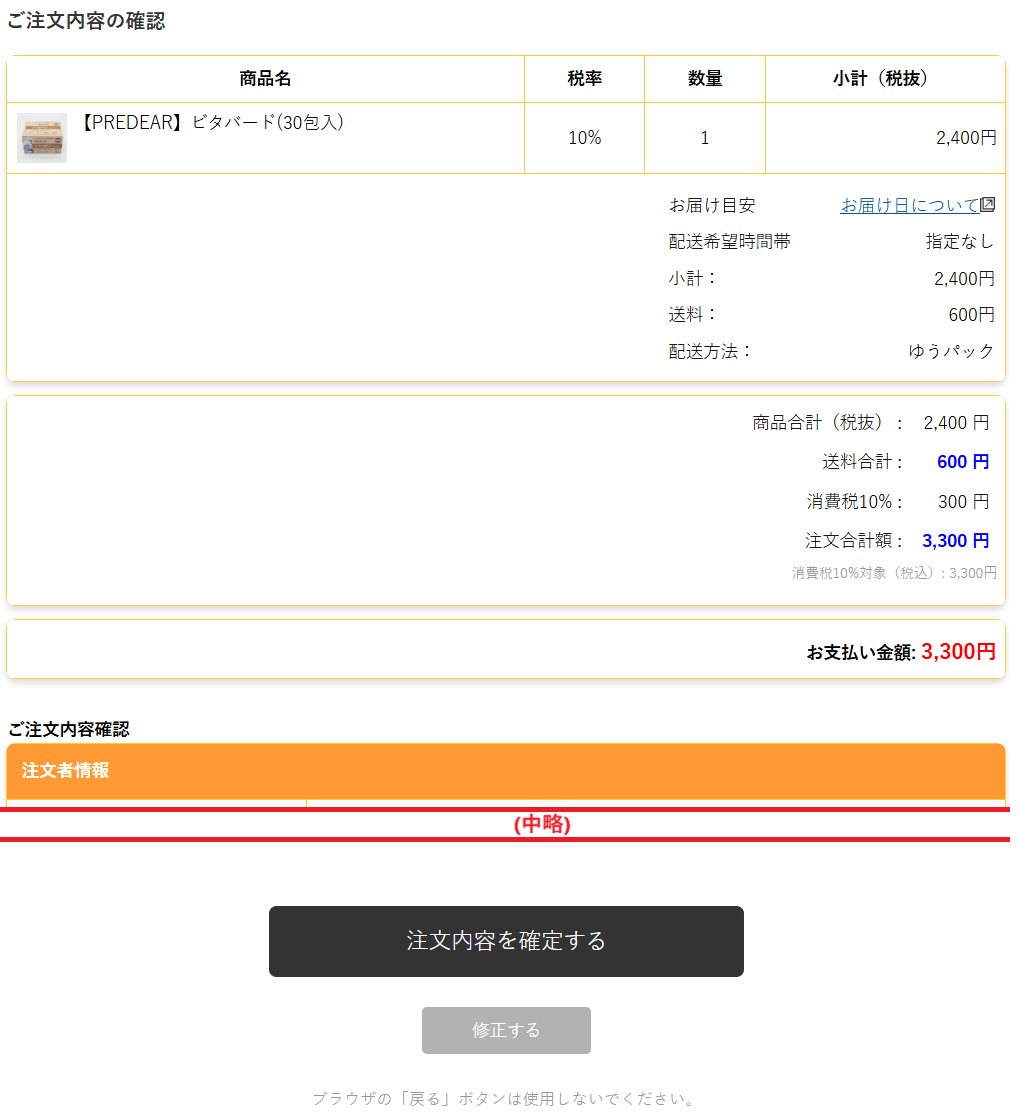Viewport: 1019px width, 1118px height.
Task: Click the ご注文内容の確認 page heading
Action: [x=86, y=21]
